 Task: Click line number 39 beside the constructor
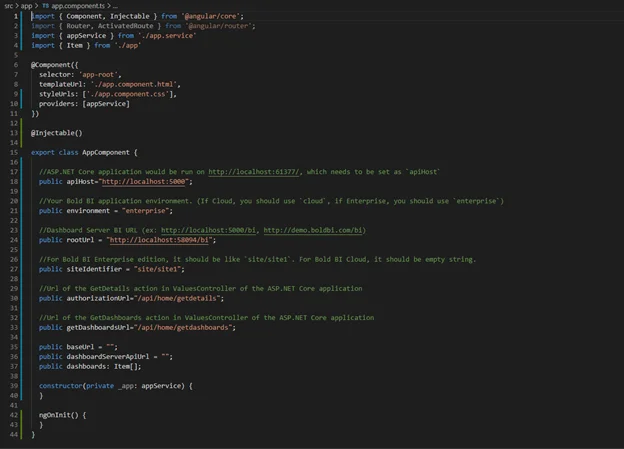tap(18, 385)
